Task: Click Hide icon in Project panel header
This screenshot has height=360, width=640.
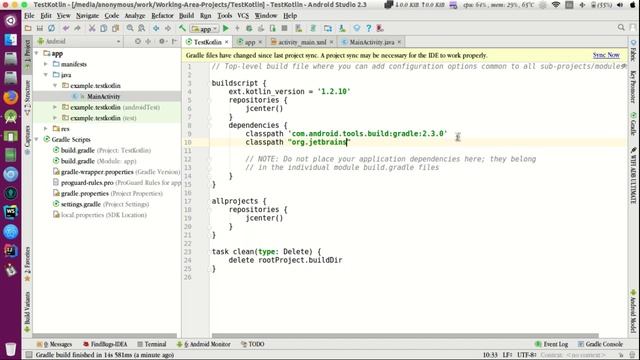Action: point(174,41)
